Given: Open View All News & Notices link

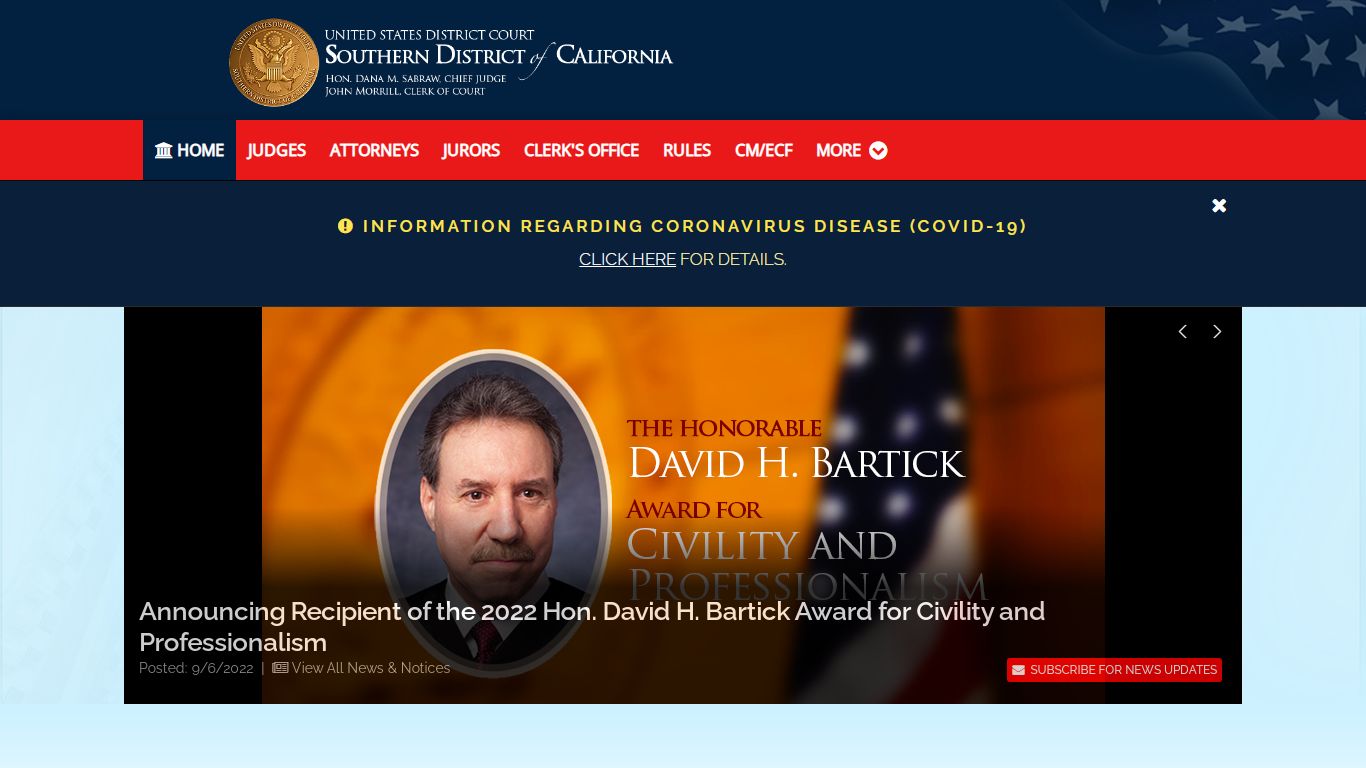Looking at the screenshot, I should [371, 668].
